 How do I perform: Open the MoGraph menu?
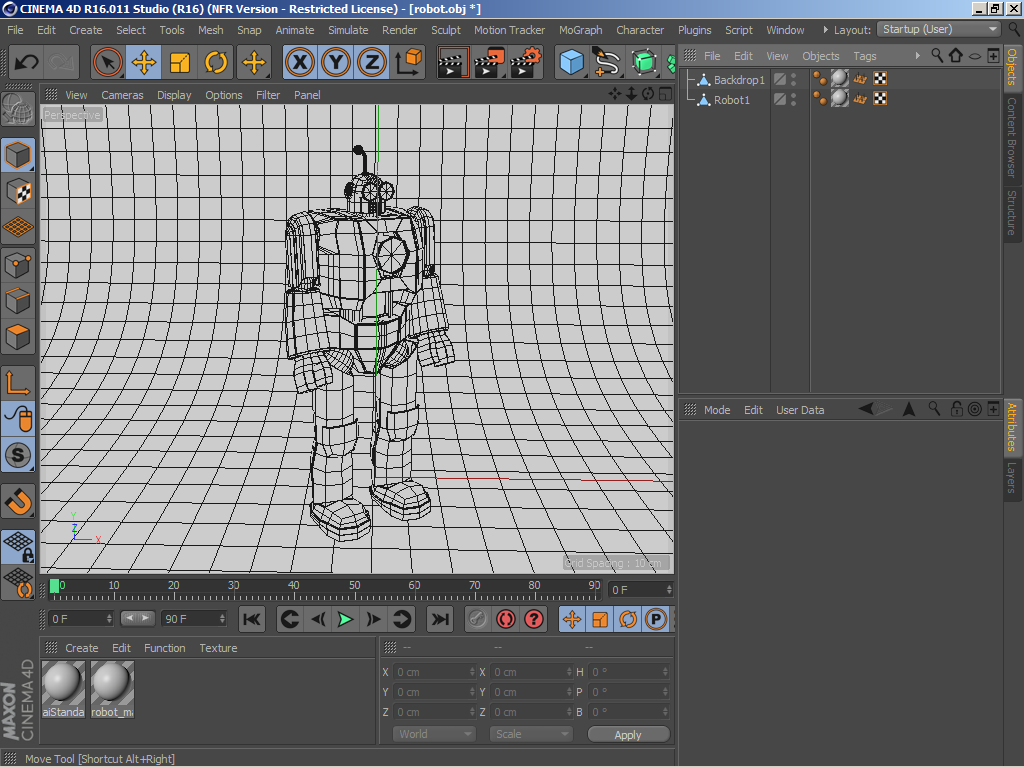580,30
